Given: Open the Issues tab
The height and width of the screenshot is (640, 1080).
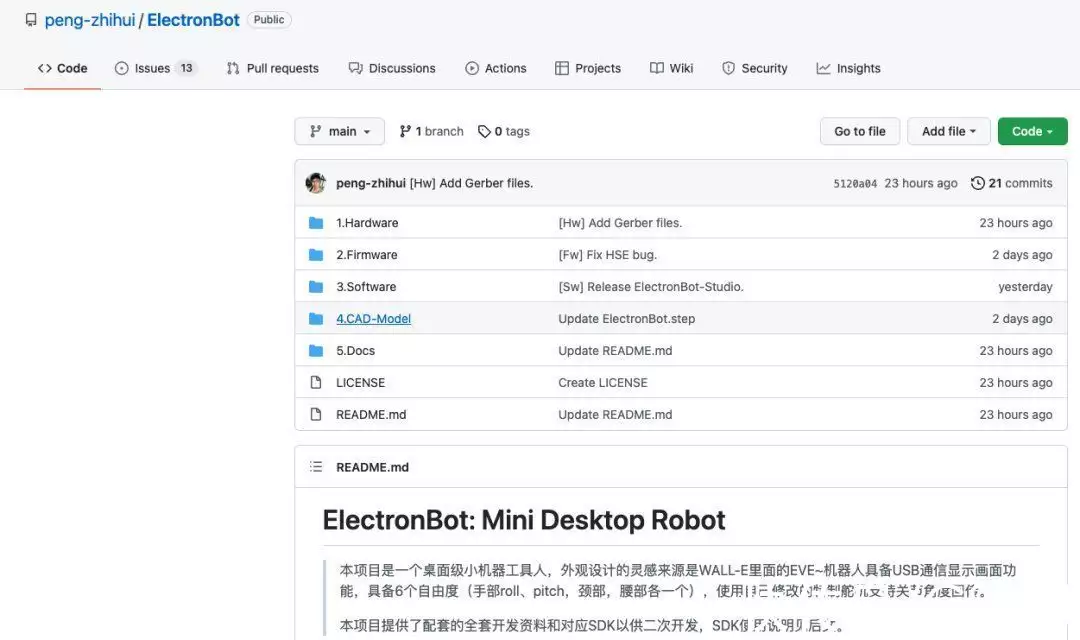Looking at the screenshot, I should point(156,68).
